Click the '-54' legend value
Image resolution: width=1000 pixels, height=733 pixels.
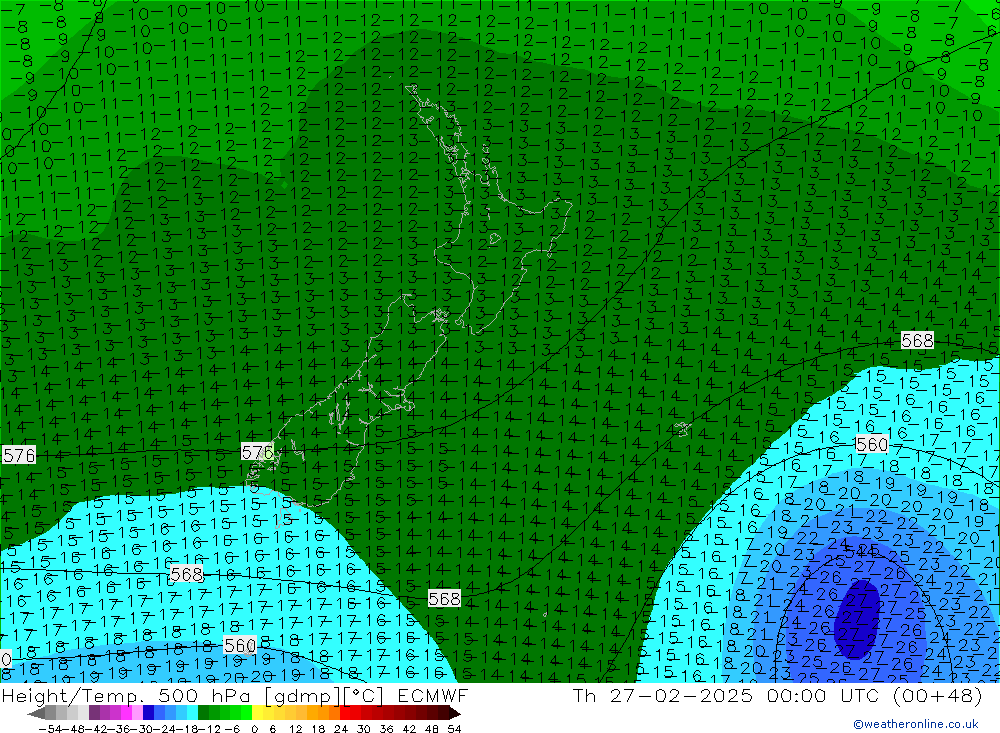click(x=50, y=729)
